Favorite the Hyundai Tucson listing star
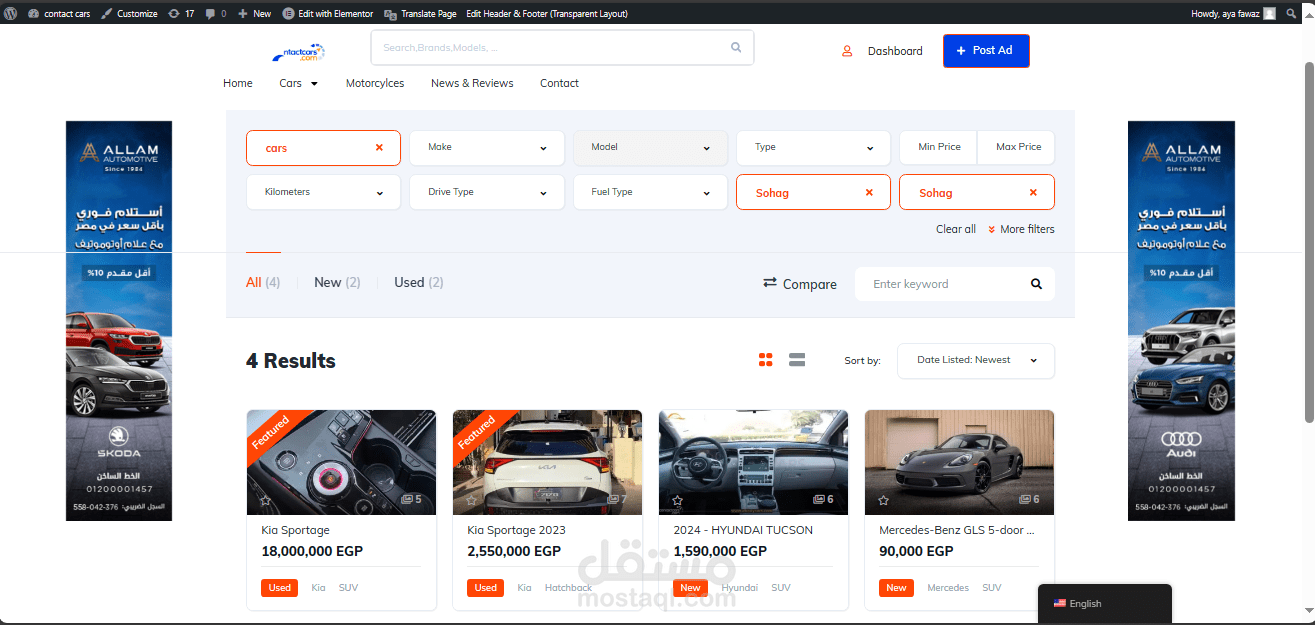 tap(677, 500)
